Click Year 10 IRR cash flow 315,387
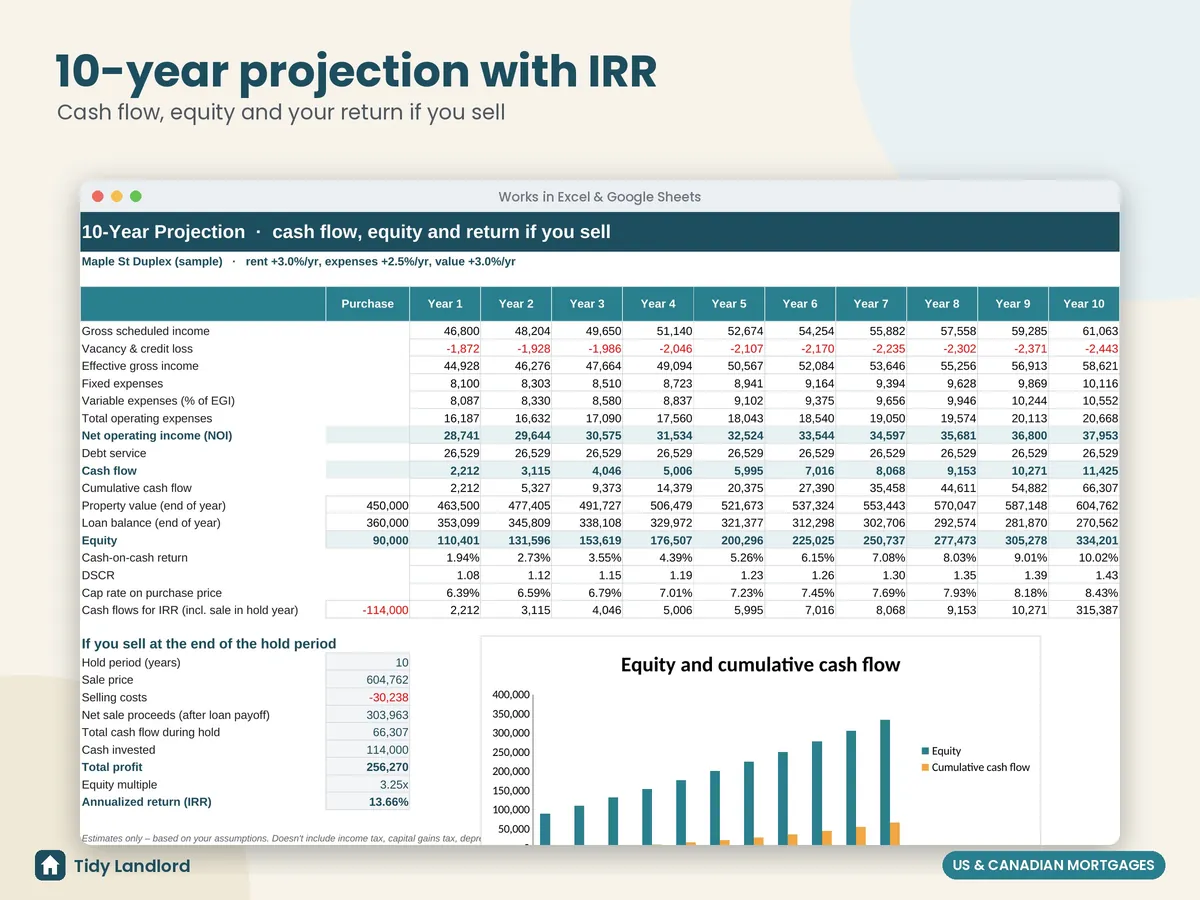 coord(1084,610)
